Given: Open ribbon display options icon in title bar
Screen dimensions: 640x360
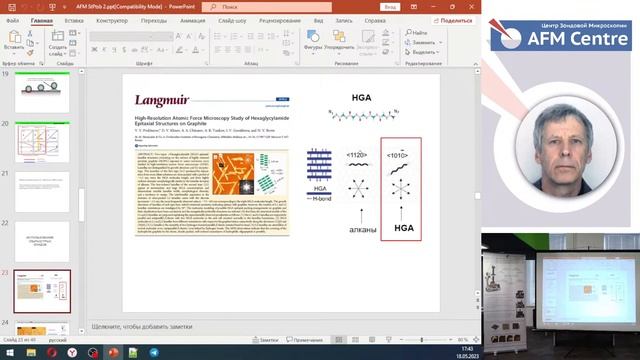Looking at the screenshot, I should click(x=413, y=7).
